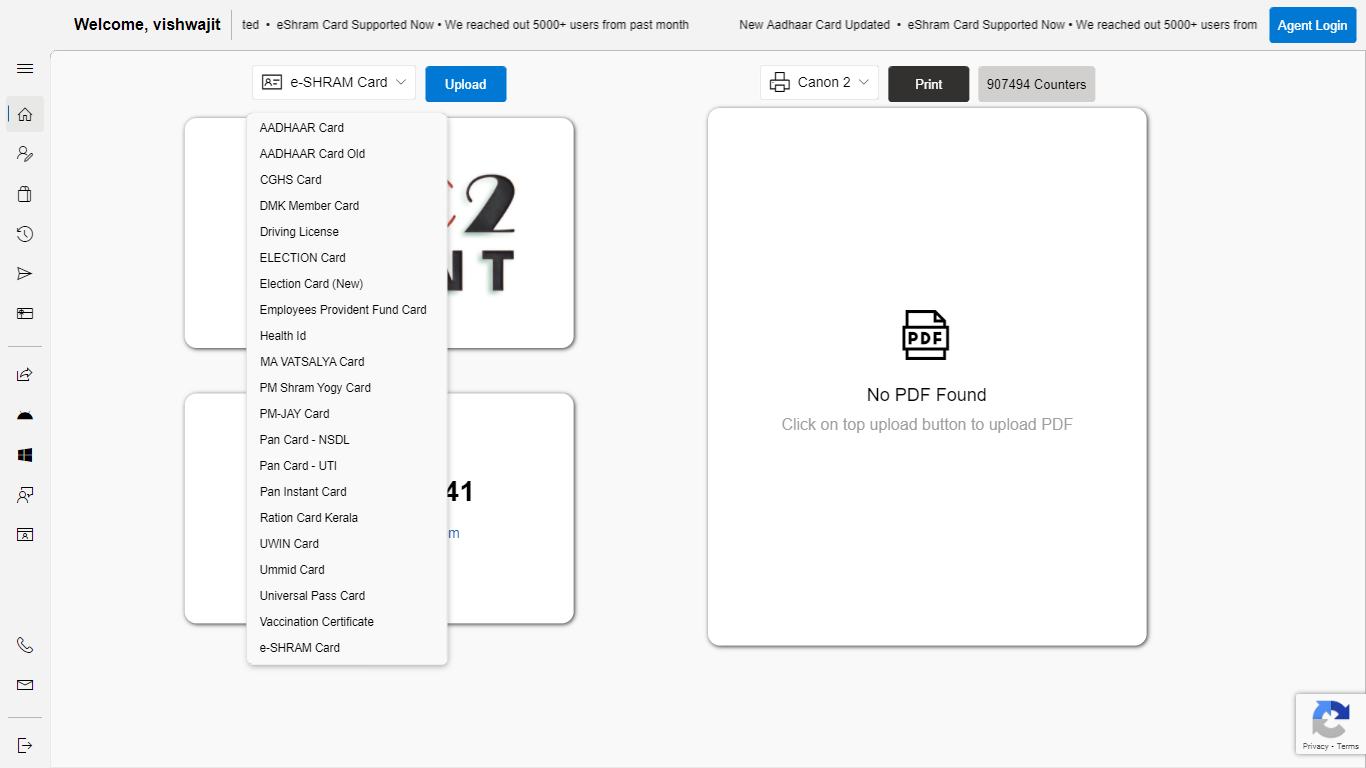Open the reCAPTCHA Terms link
This screenshot has height=768, width=1366.
[1348, 746]
